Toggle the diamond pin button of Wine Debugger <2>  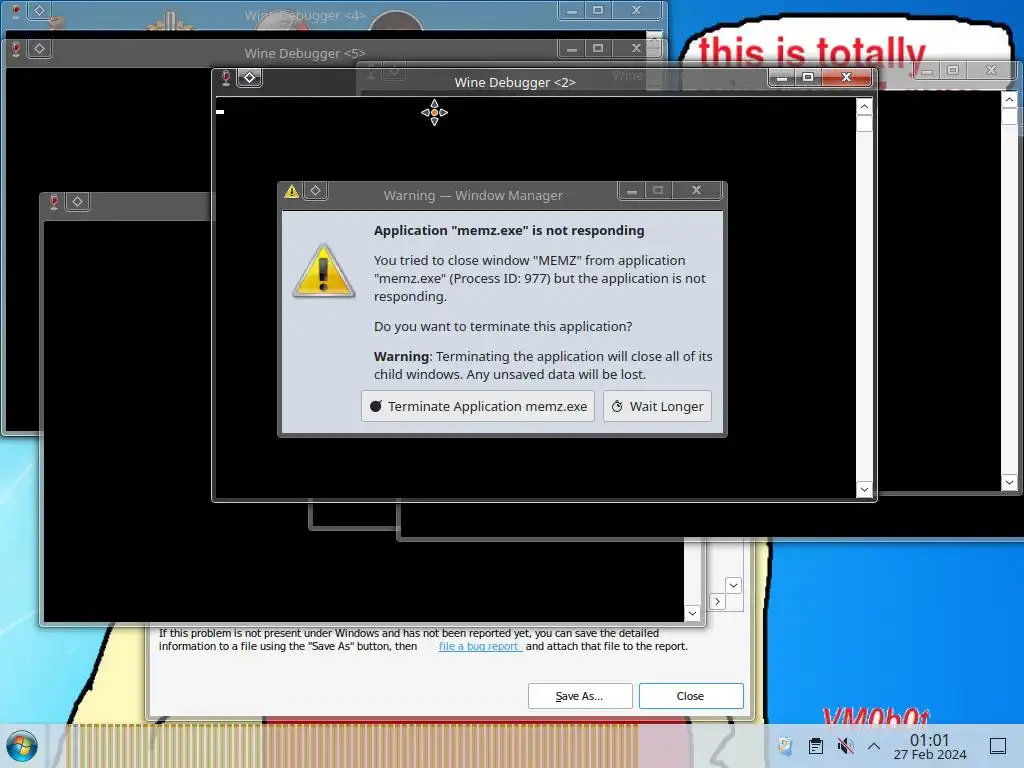249,78
